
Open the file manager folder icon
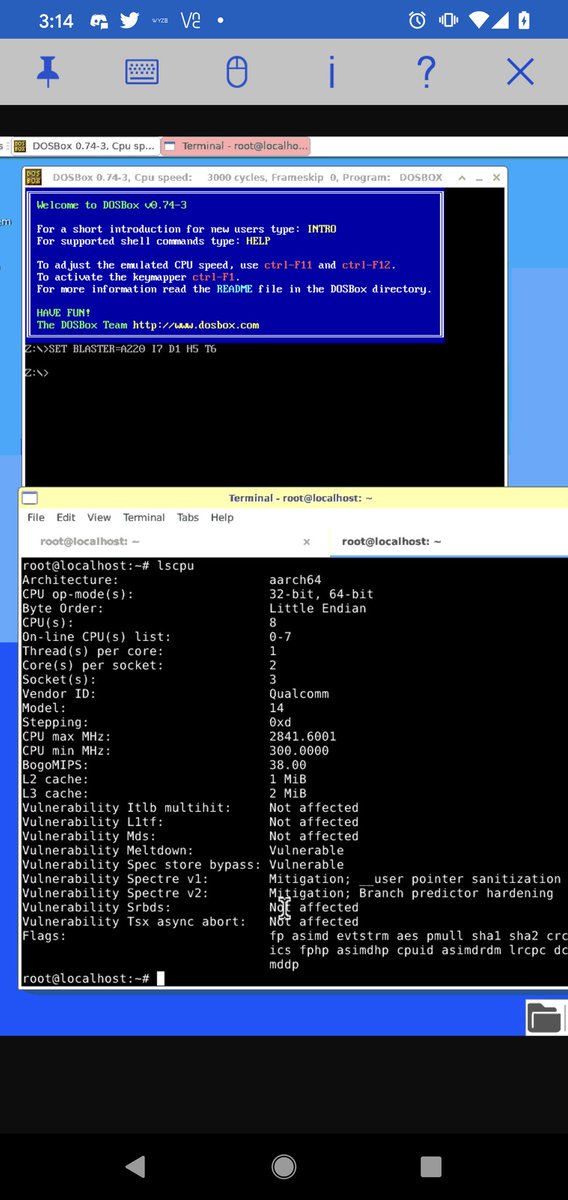[x=545, y=1018]
